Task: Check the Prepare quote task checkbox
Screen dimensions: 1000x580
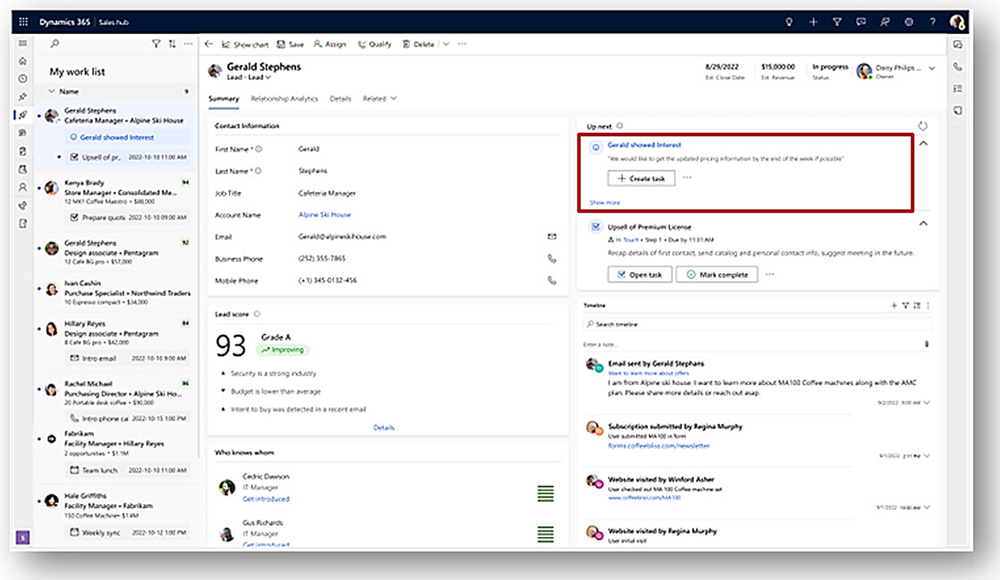Action: pyautogui.click(x=73, y=217)
